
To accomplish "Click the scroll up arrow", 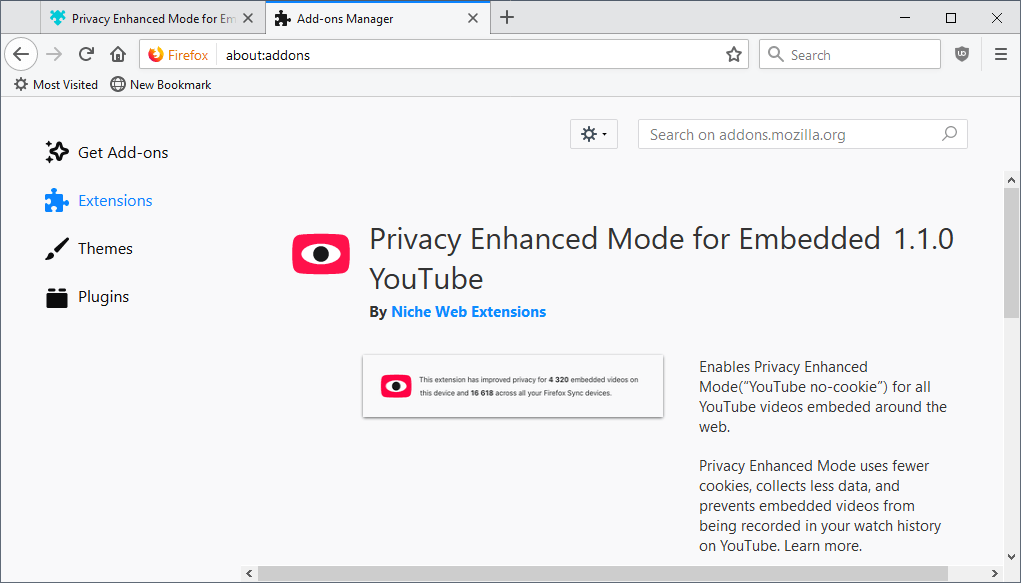I will click(x=1011, y=180).
